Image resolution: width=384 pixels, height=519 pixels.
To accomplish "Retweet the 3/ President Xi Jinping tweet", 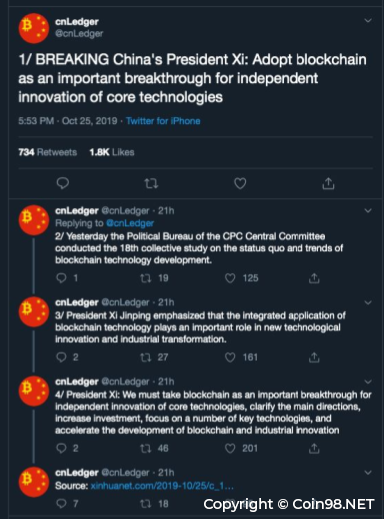I will 145,357.
